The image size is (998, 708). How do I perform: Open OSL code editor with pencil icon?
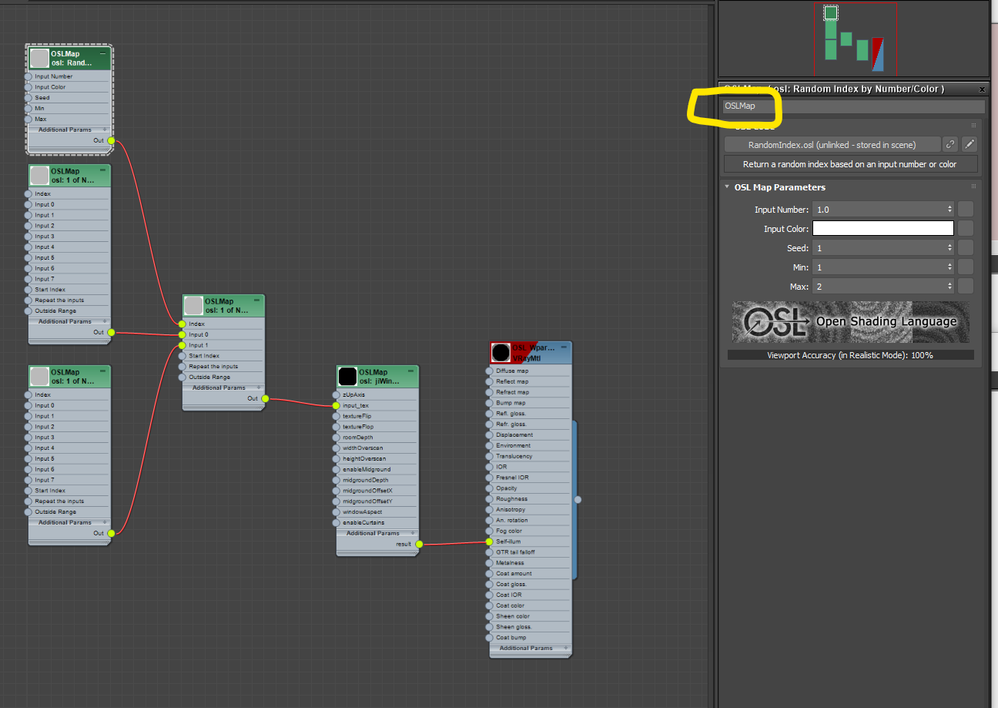pyautogui.click(x=969, y=145)
